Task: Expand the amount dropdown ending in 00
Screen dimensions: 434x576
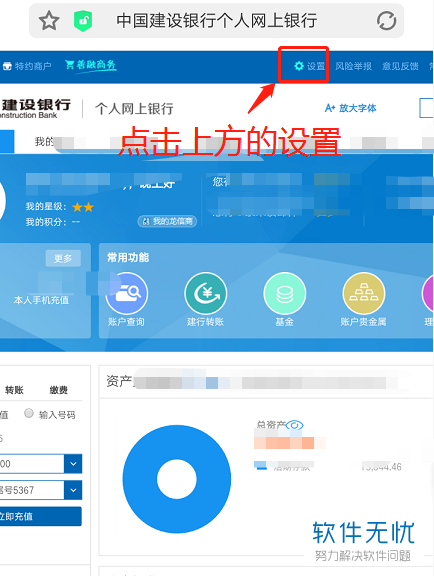Action: 73,464
